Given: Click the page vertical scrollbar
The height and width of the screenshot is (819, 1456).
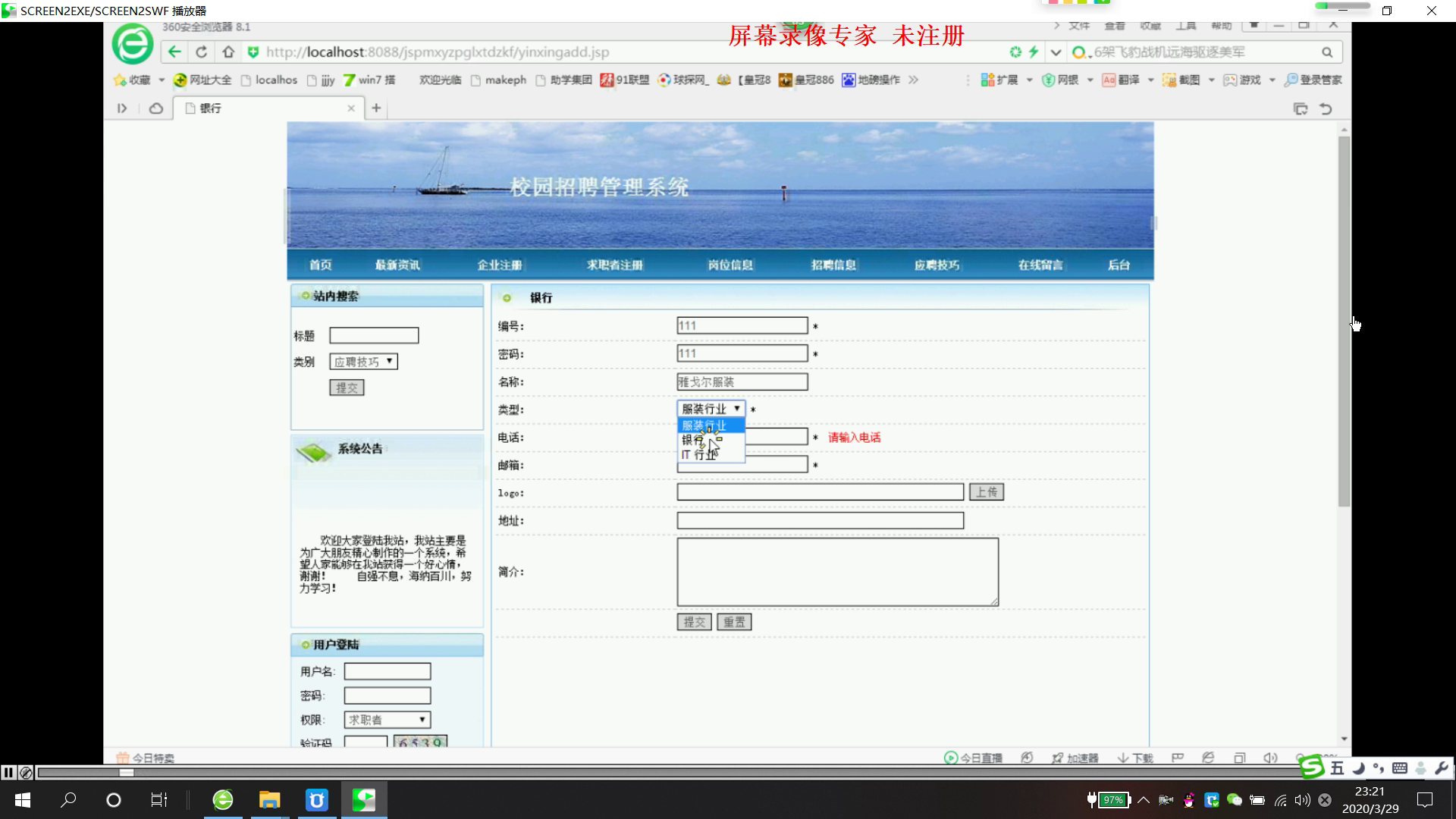Looking at the screenshot, I should coord(1344,322).
